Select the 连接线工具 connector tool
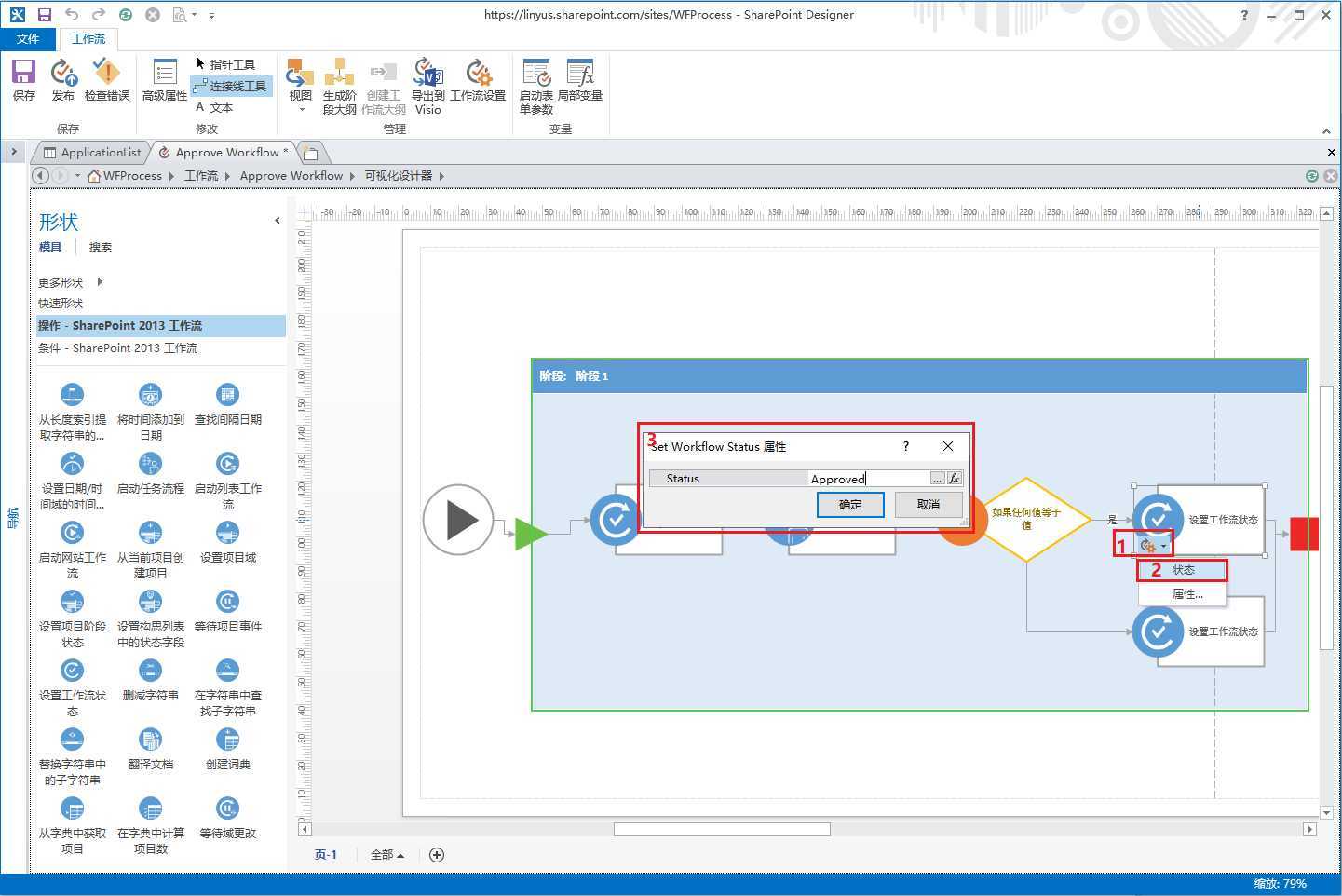This screenshot has width=1342, height=896. point(231,86)
